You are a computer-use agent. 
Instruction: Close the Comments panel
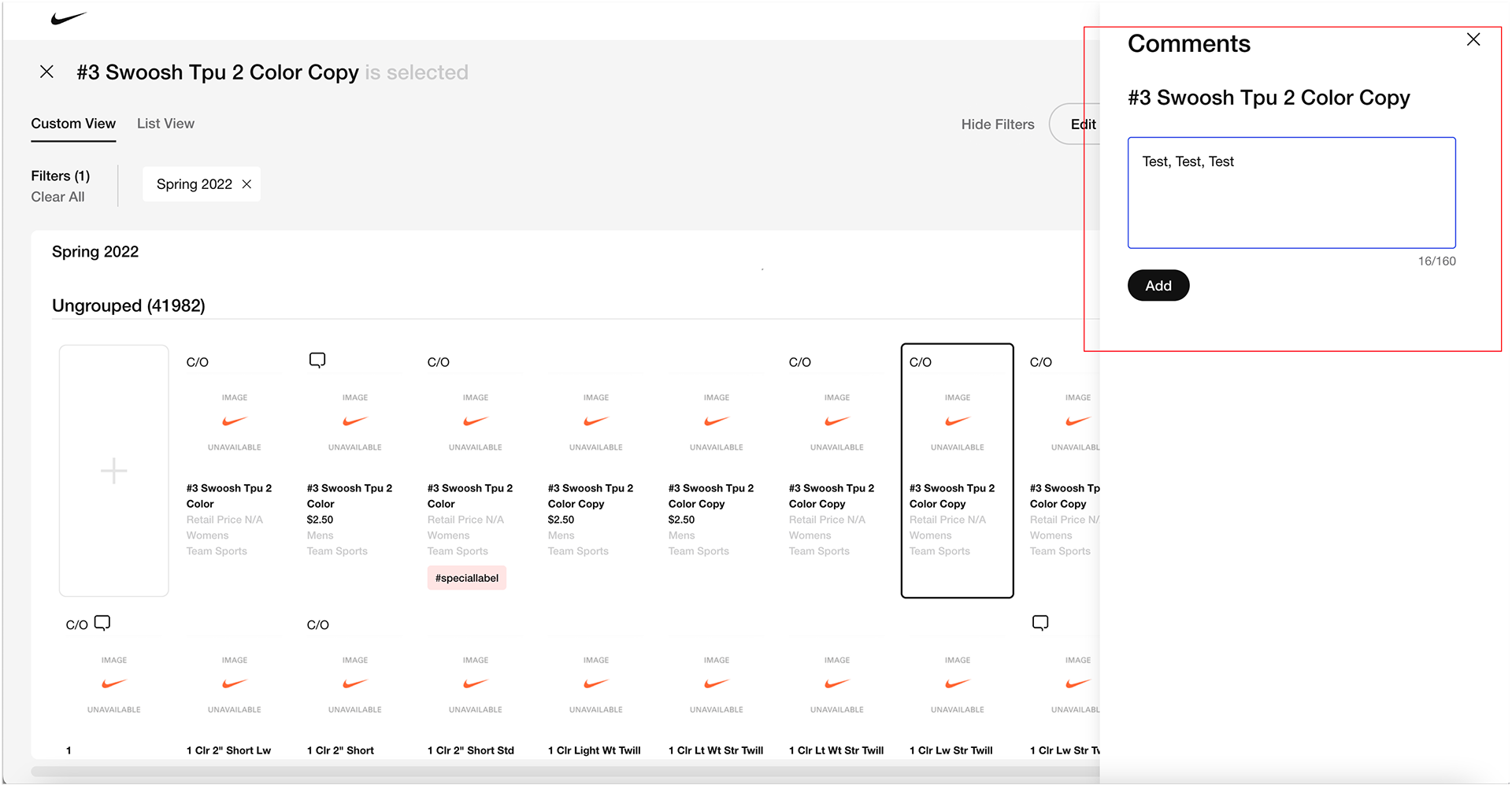click(x=1473, y=40)
